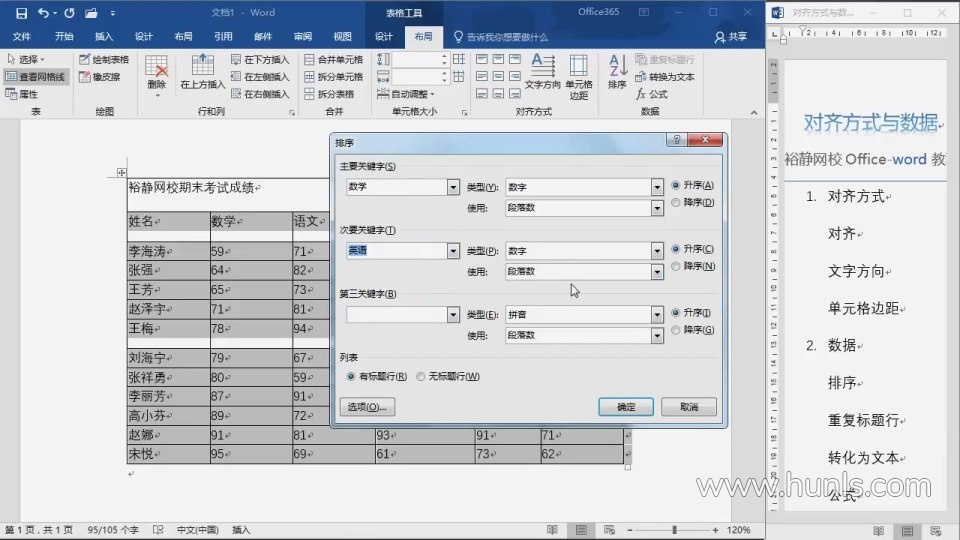Click the 公式 formula icon
Viewport: 960px width, 540px height.
pyautogui.click(x=650, y=94)
